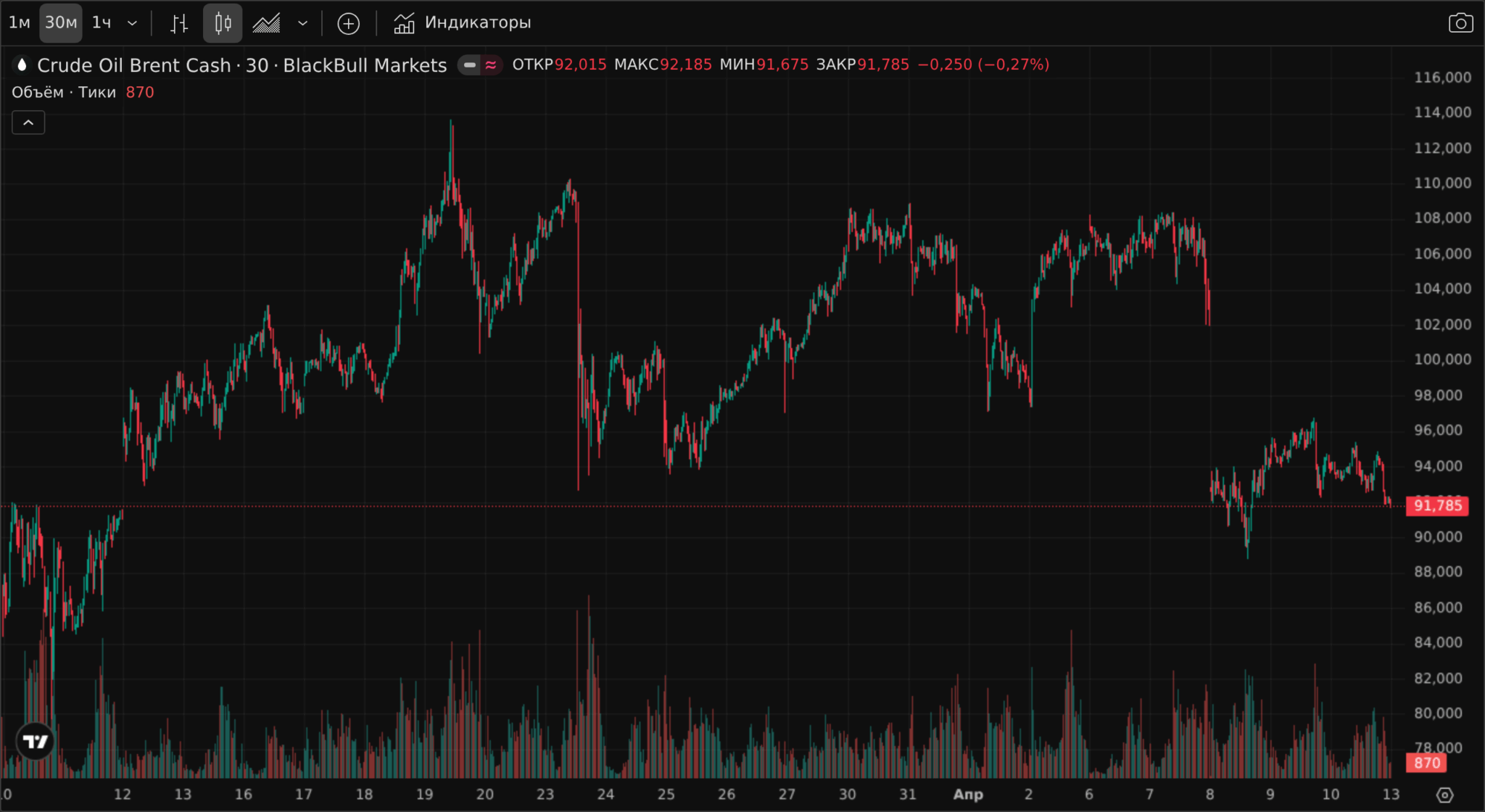1485x812 pixels.
Task: Open the timeframe dropdown arrow
Action: click(132, 23)
